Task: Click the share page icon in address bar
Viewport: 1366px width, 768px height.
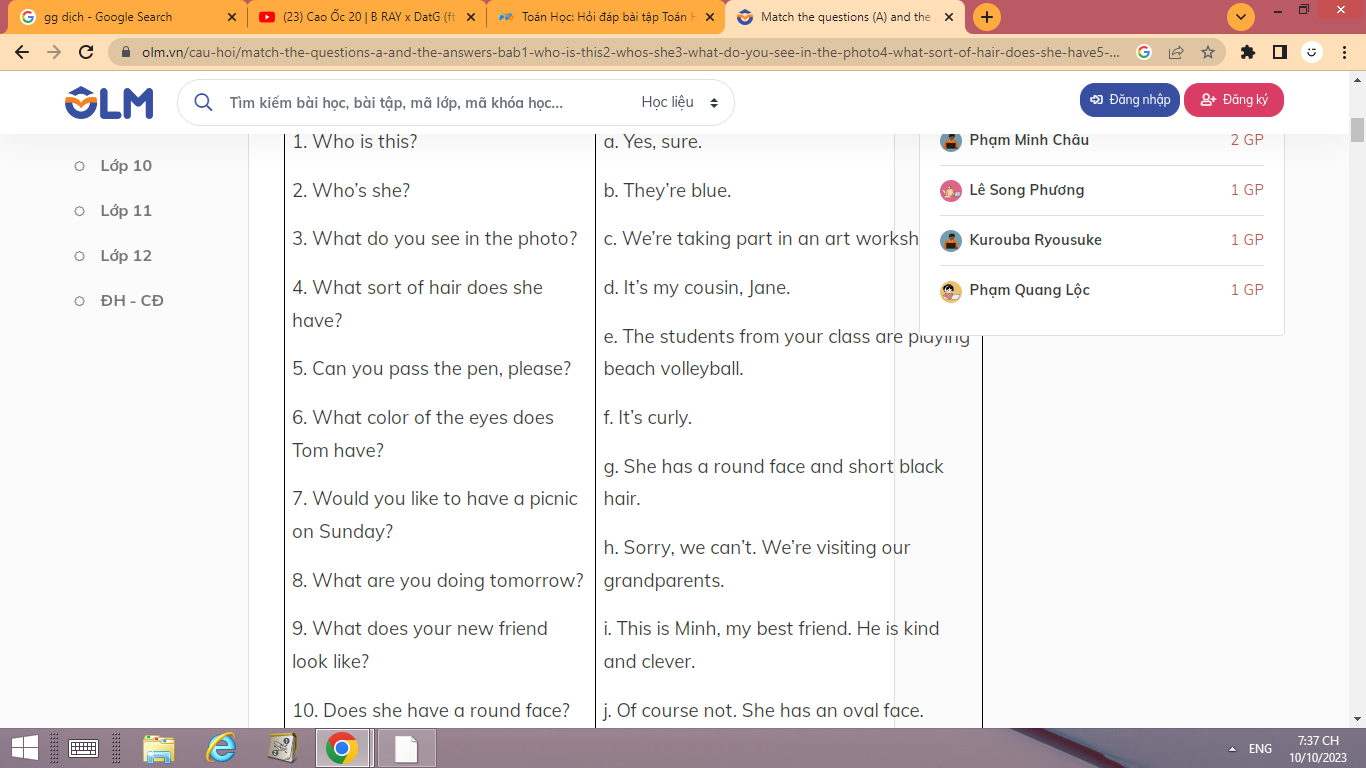Action: [x=1176, y=52]
